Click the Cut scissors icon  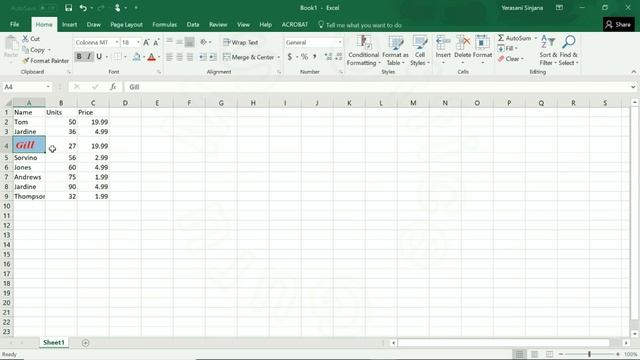[25, 38]
